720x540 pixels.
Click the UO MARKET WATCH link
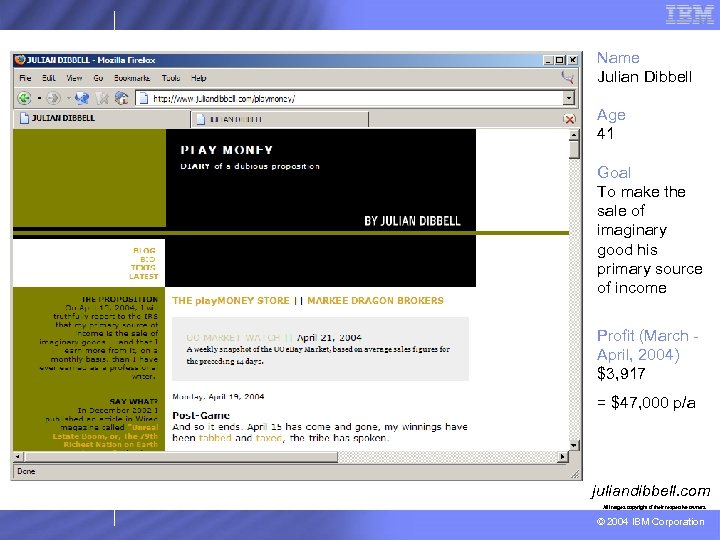coord(233,338)
